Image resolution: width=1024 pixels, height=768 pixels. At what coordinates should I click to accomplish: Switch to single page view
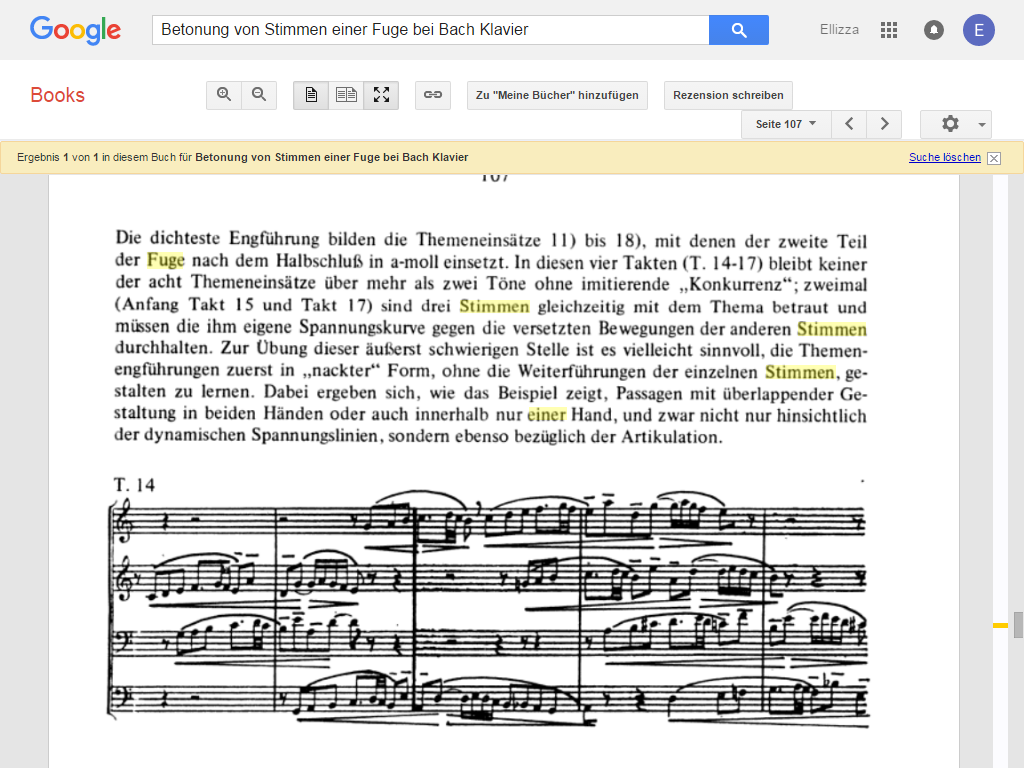pyautogui.click(x=311, y=95)
